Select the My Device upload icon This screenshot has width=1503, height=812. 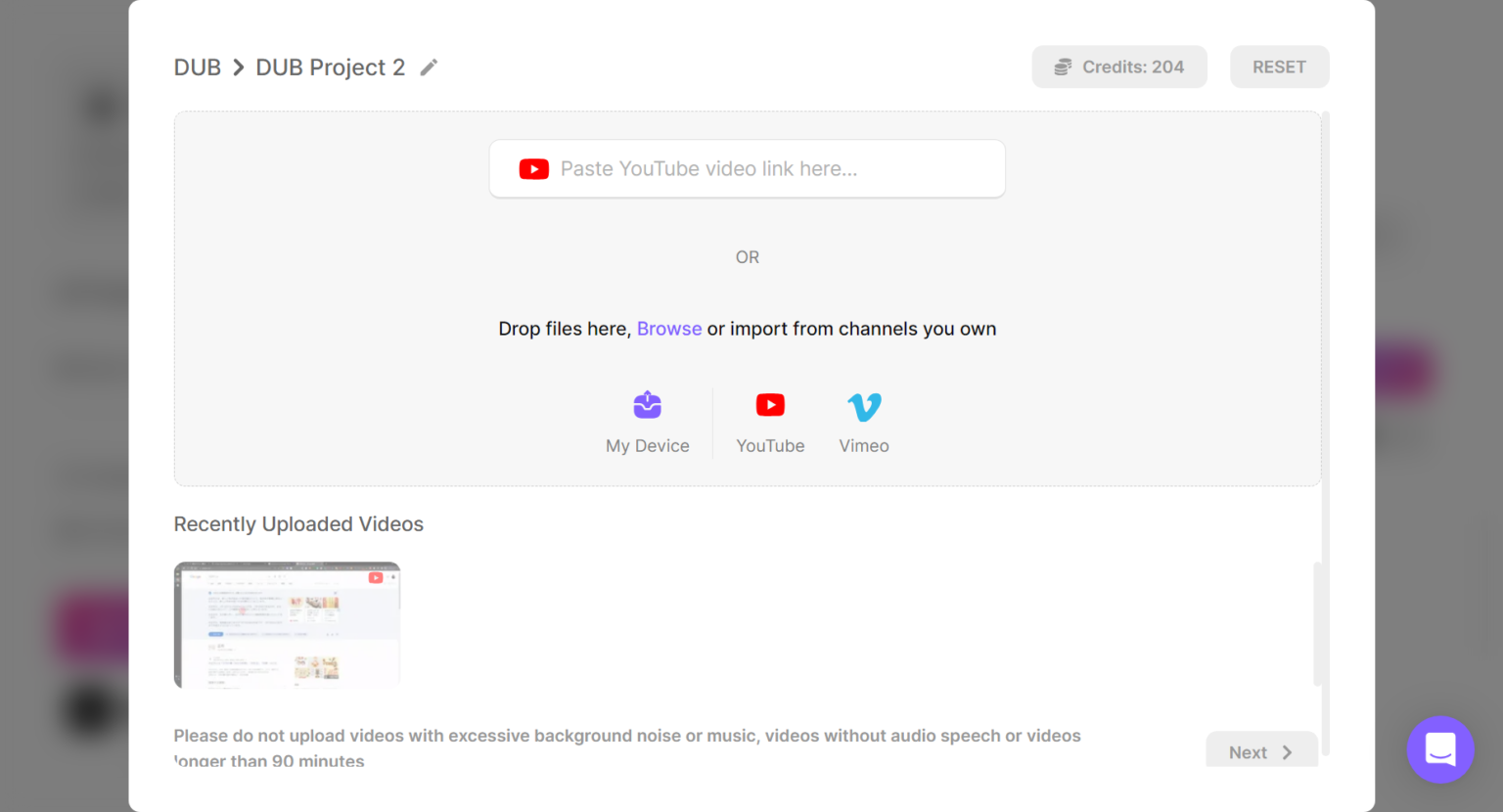click(x=647, y=405)
